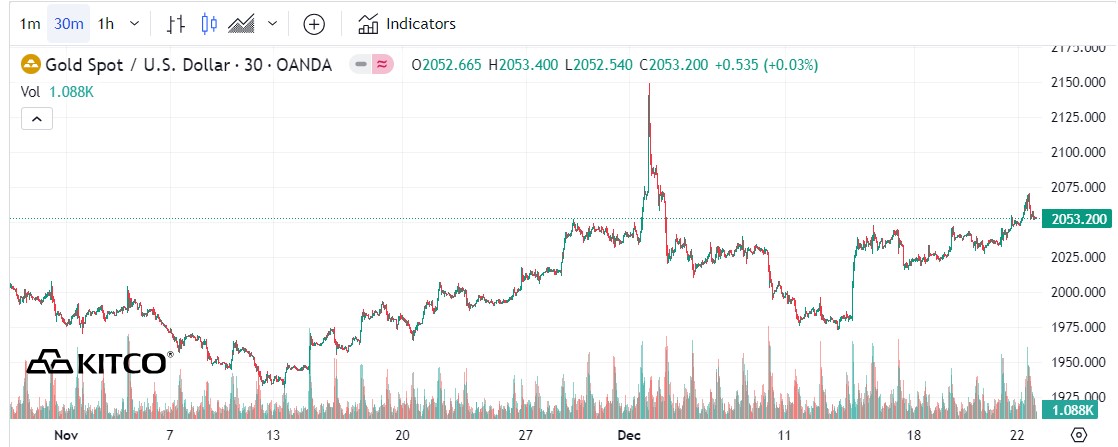Select the 1m interval
The image size is (1118, 447).
[30, 23]
